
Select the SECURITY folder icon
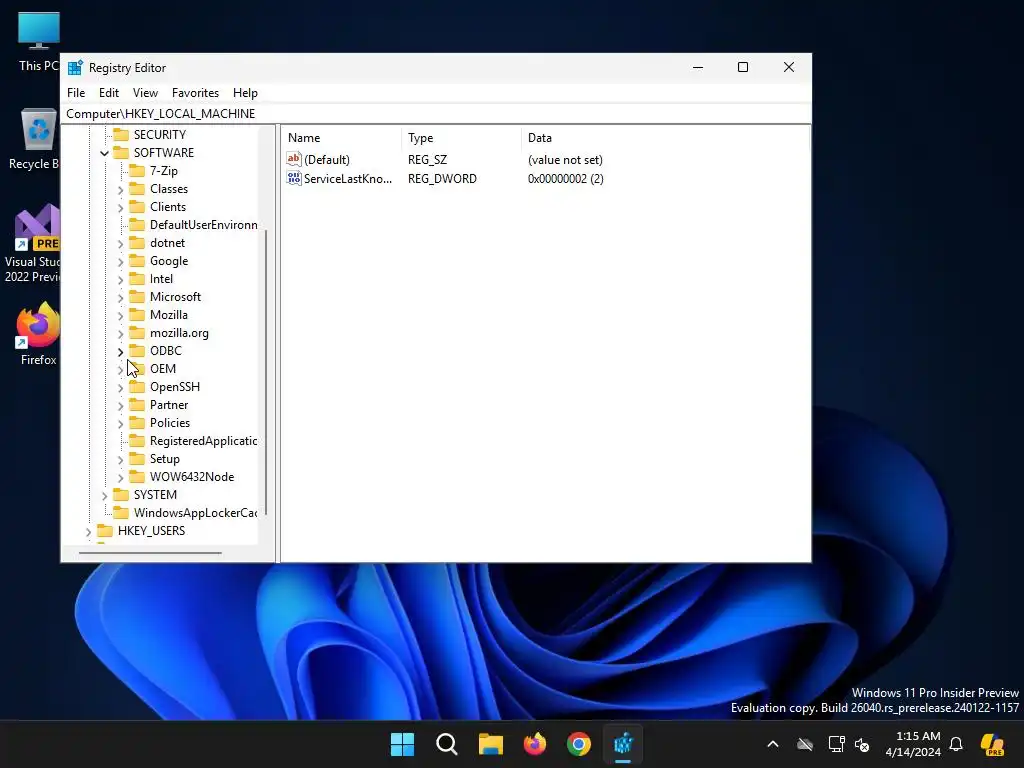click(121, 135)
